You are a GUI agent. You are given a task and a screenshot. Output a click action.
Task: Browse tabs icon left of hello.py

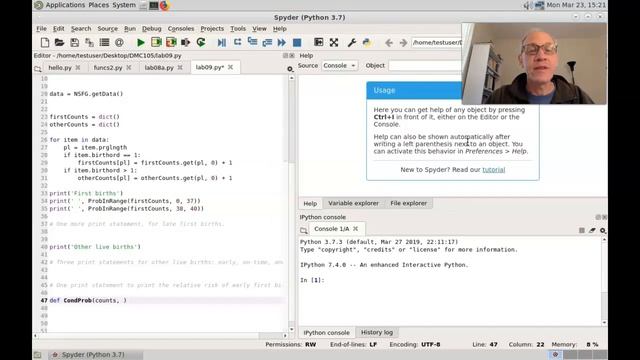click(x=38, y=69)
